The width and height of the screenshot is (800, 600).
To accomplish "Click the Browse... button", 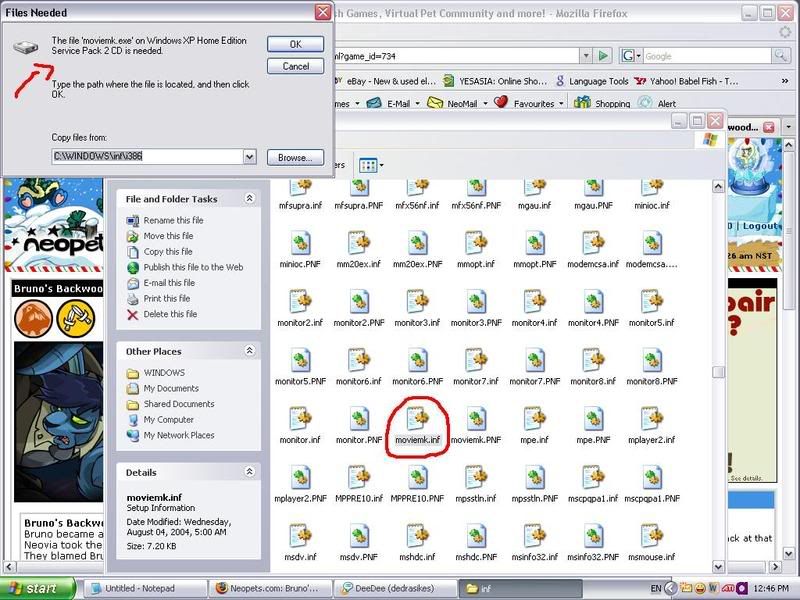I will click(x=295, y=158).
